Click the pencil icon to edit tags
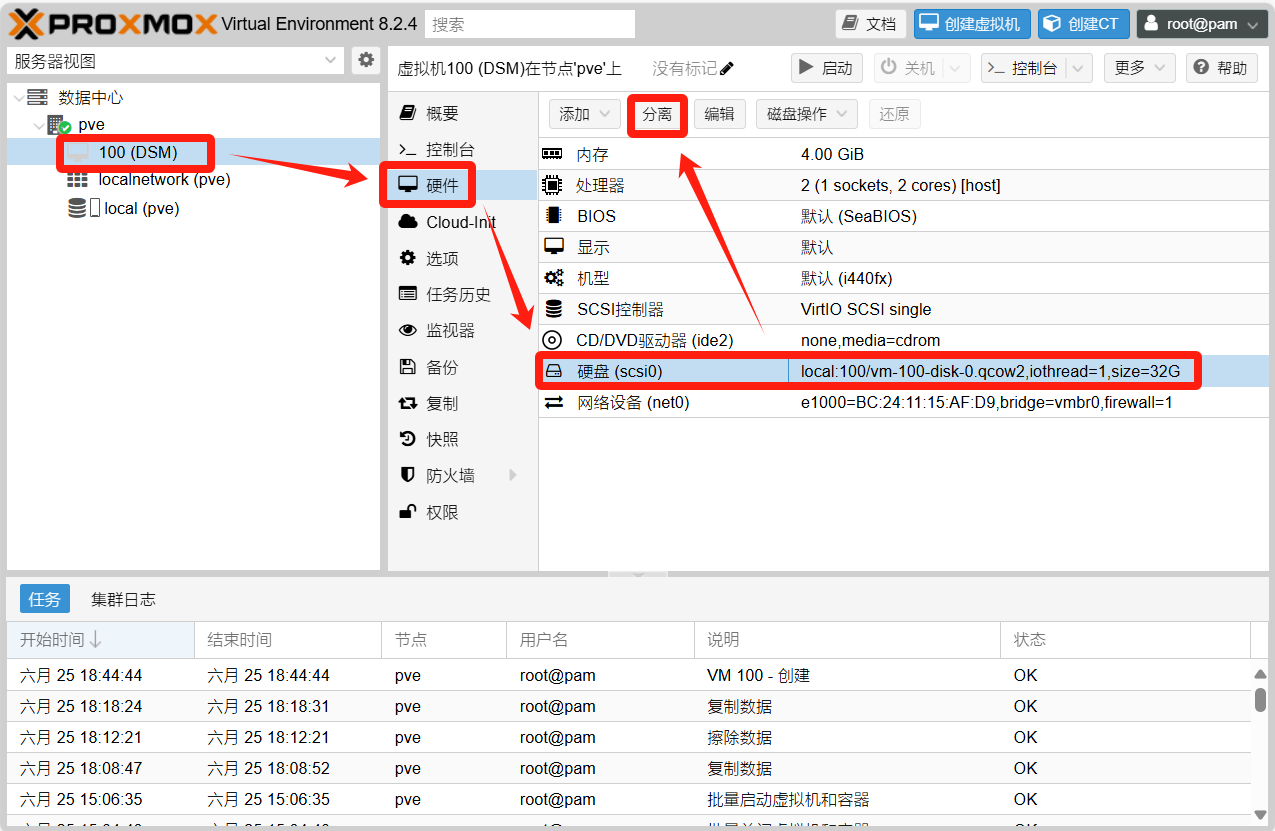This screenshot has height=831, width=1275. pos(727,68)
